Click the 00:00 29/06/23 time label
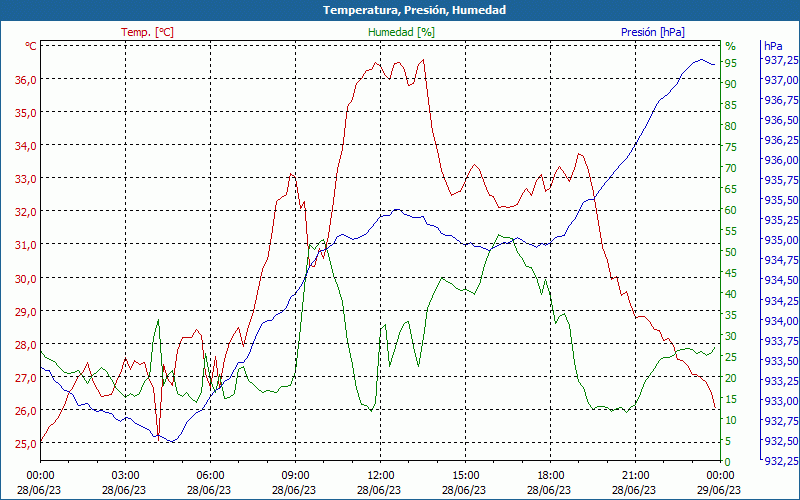 [719, 483]
